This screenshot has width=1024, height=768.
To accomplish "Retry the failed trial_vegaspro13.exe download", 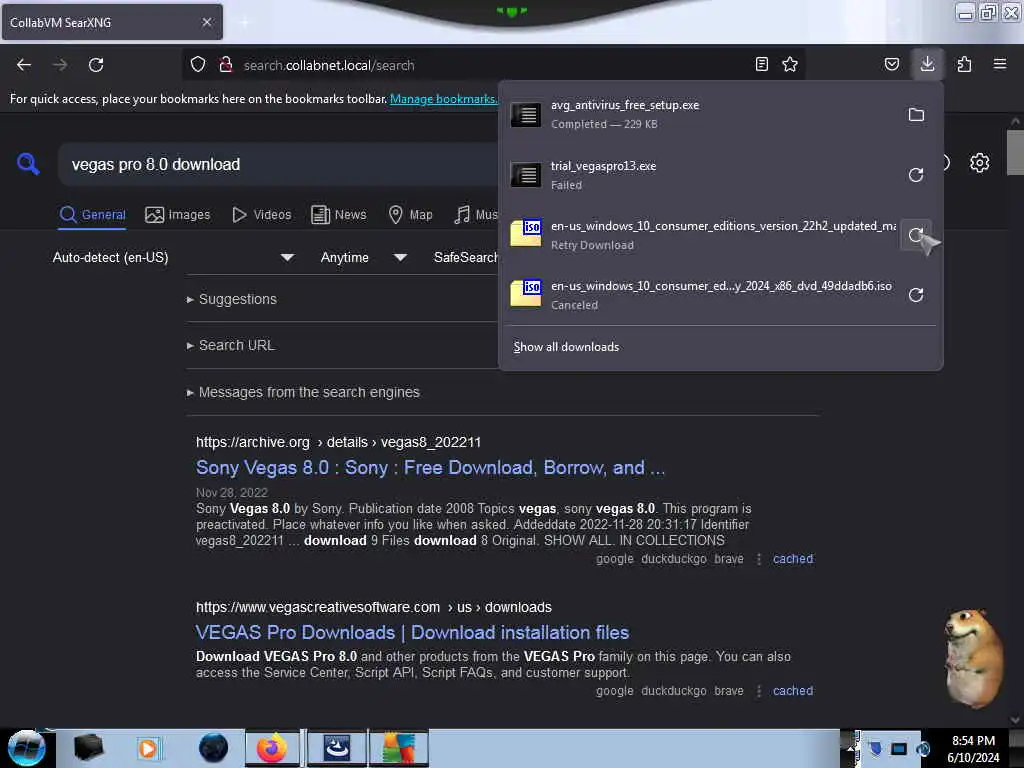I will [916, 175].
